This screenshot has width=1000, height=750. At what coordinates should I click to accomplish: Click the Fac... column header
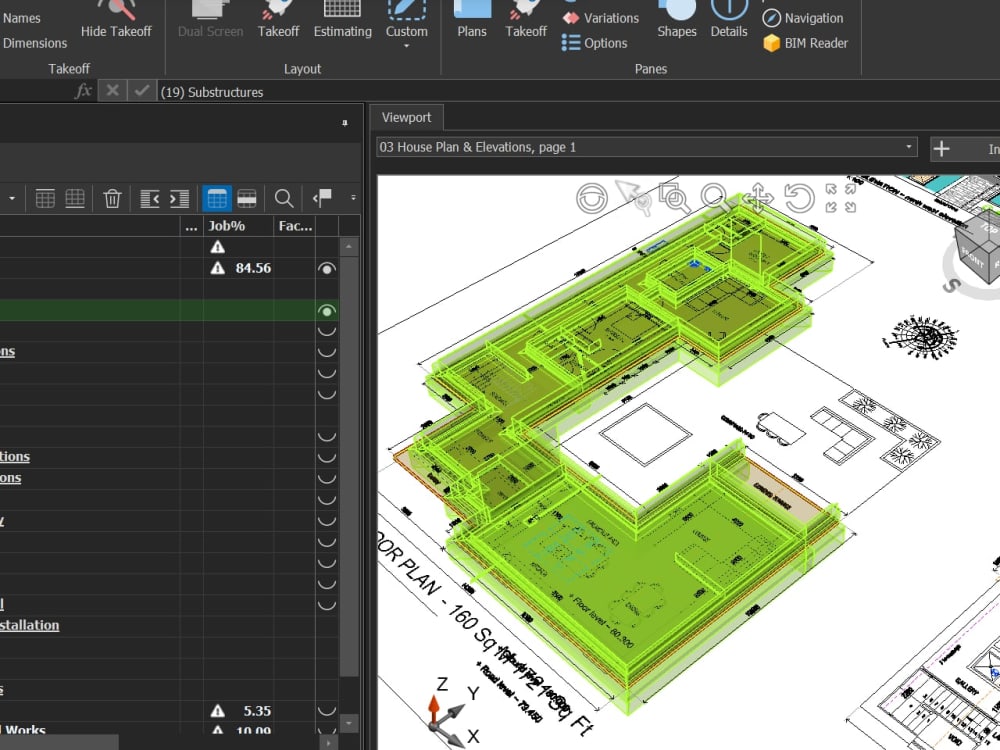coord(295,226)
